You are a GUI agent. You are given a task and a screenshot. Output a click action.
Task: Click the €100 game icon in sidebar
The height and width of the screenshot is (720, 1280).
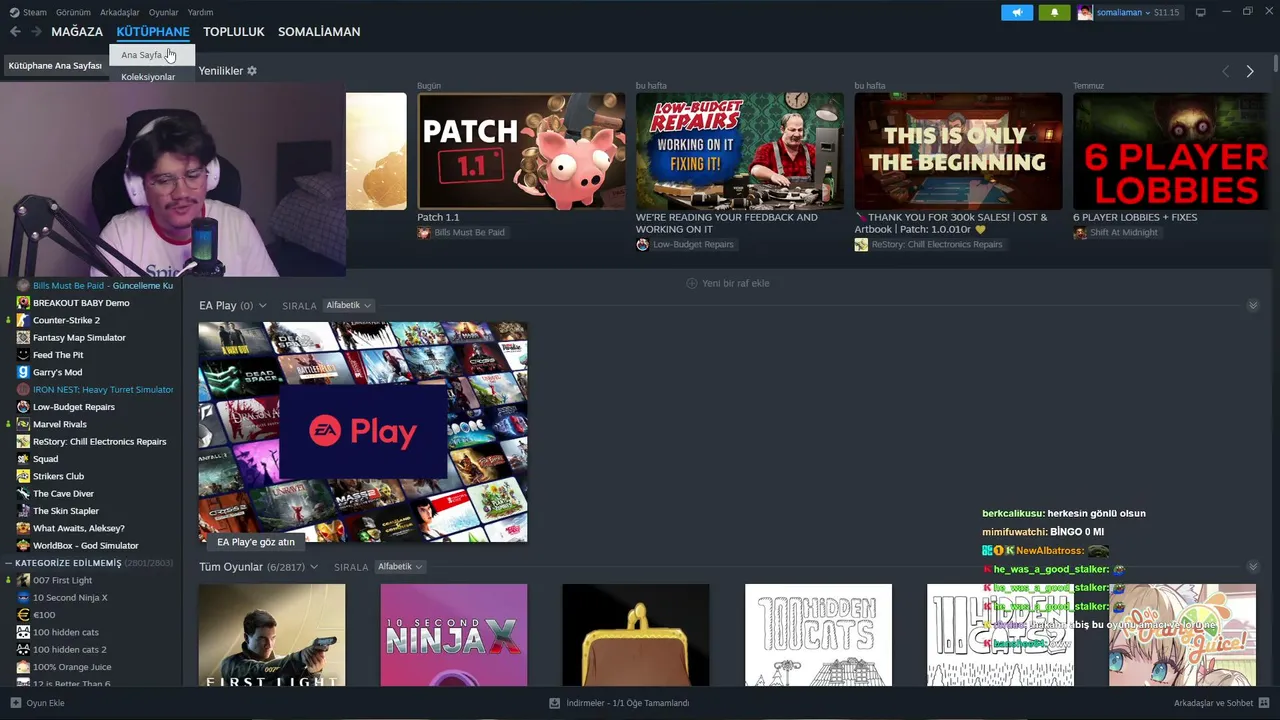point(23,615)
